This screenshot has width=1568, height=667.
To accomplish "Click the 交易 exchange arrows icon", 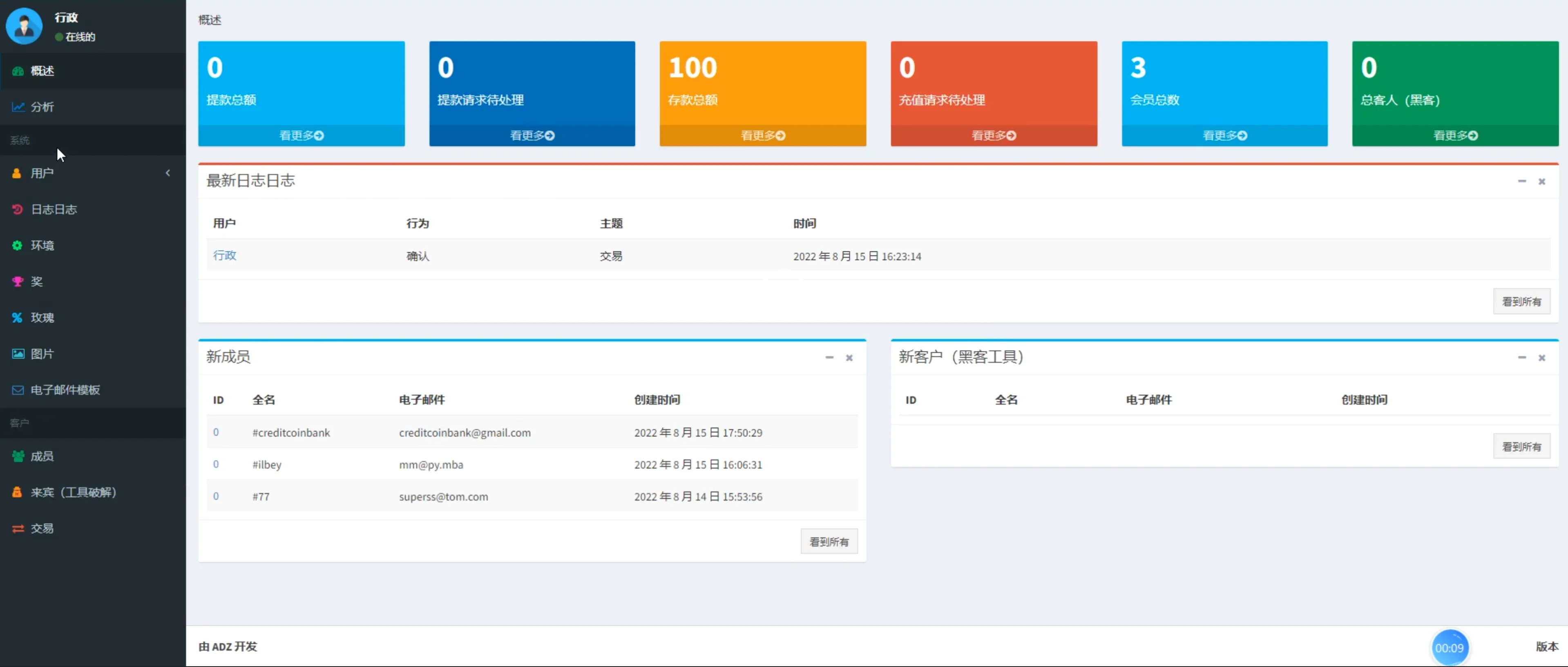I will point(18,529).
